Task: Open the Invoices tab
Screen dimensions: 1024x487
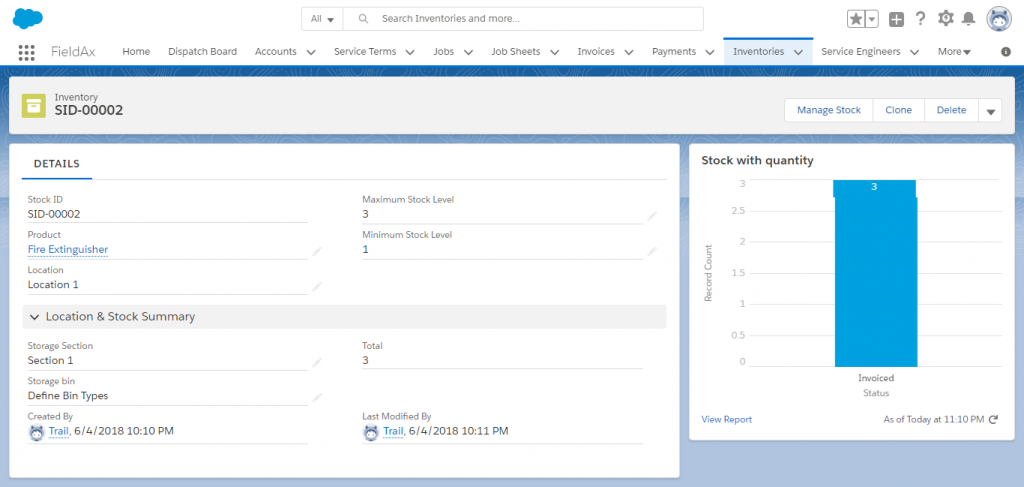Action: click(x=596, y=52)
